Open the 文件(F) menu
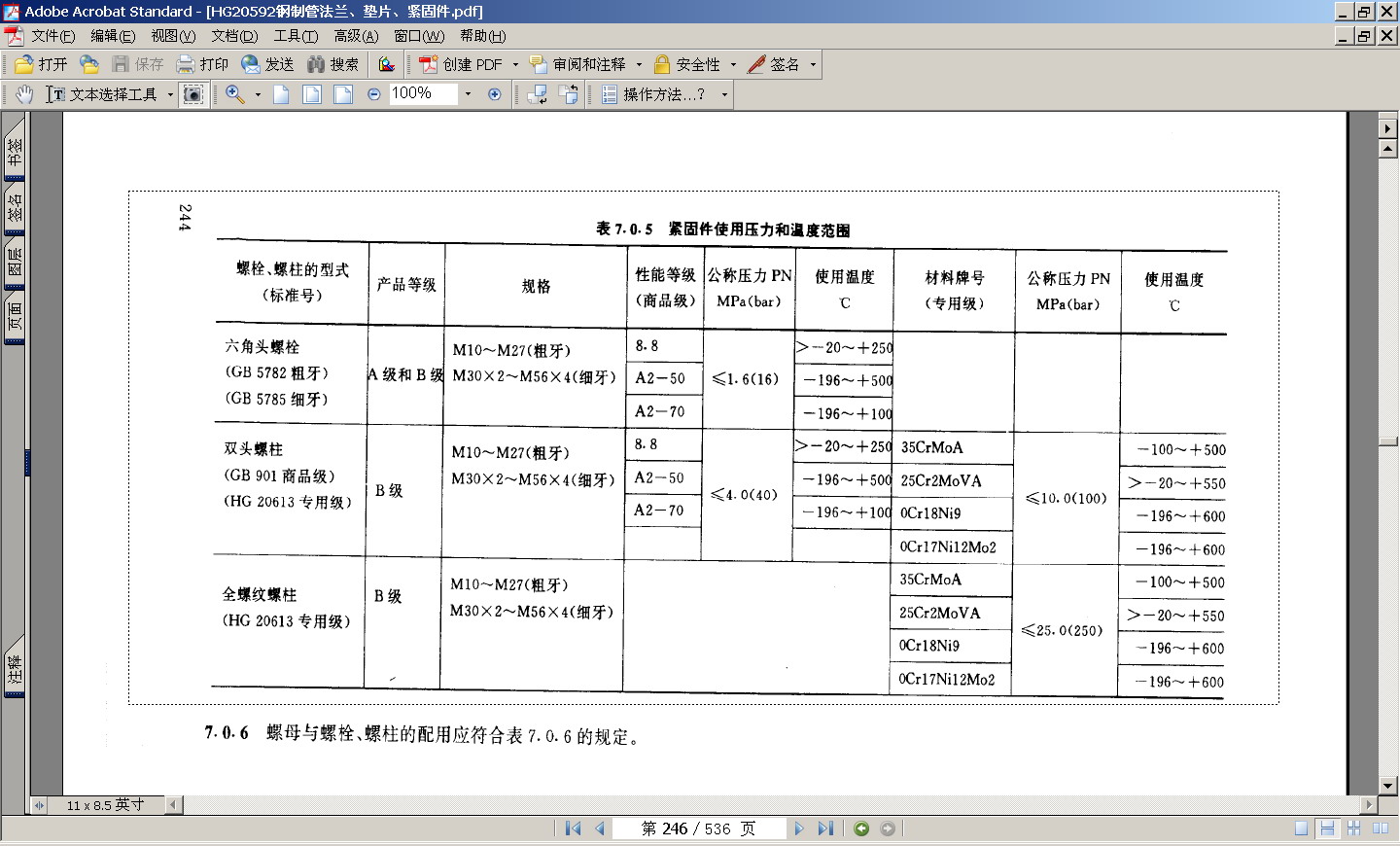1400x846 pixels. click(52, 36)
